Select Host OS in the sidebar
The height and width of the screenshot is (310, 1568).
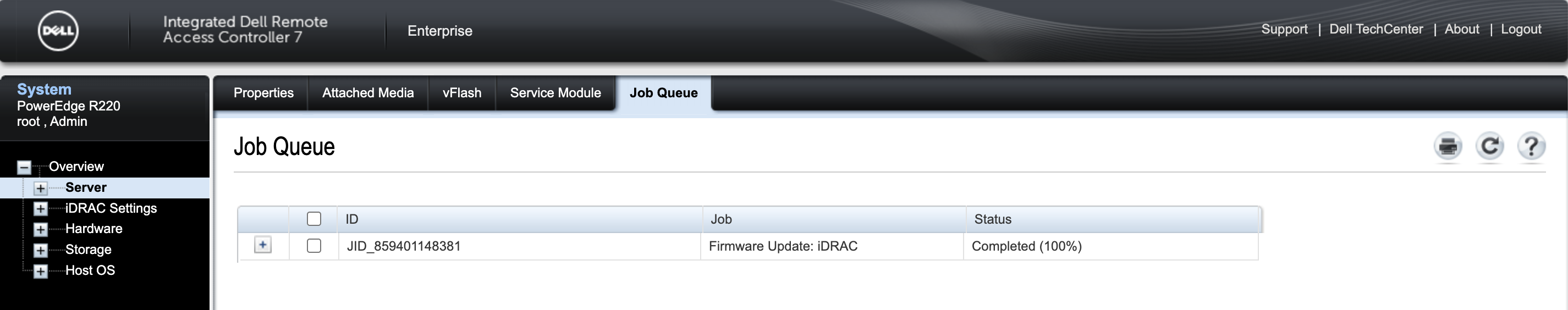tap(90, 270)
